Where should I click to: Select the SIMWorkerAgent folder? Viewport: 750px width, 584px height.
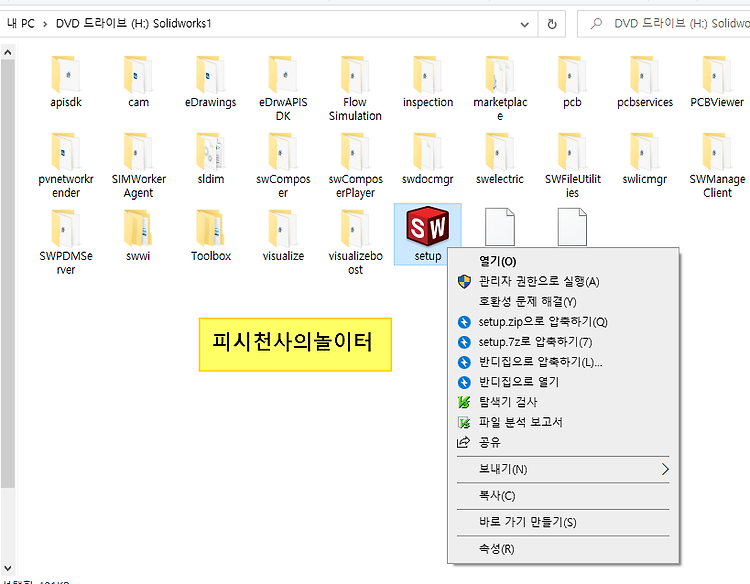pos(138,165)
